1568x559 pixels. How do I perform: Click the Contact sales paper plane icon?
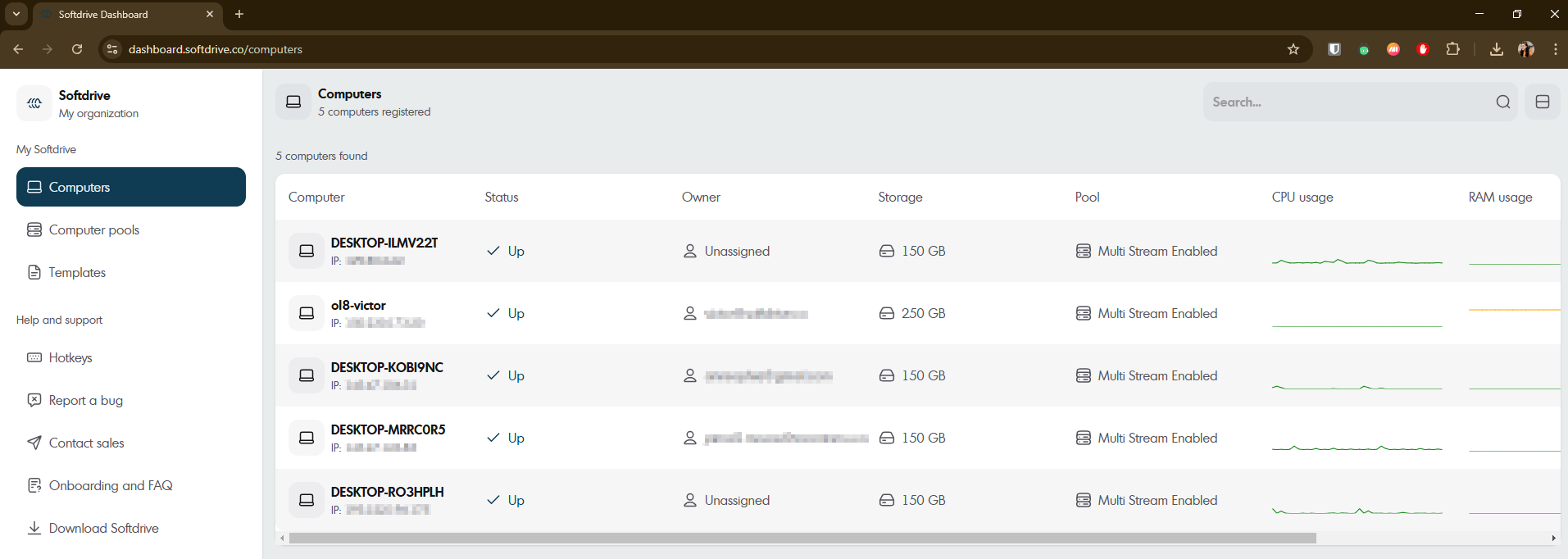[34, 443]
